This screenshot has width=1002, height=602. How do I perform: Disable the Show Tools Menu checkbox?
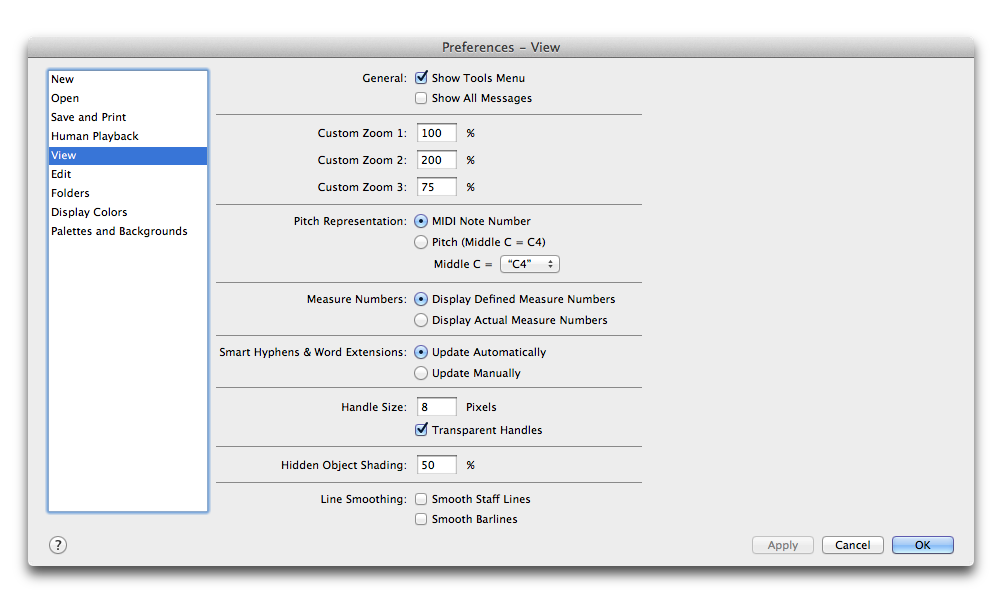coord(421,77)
